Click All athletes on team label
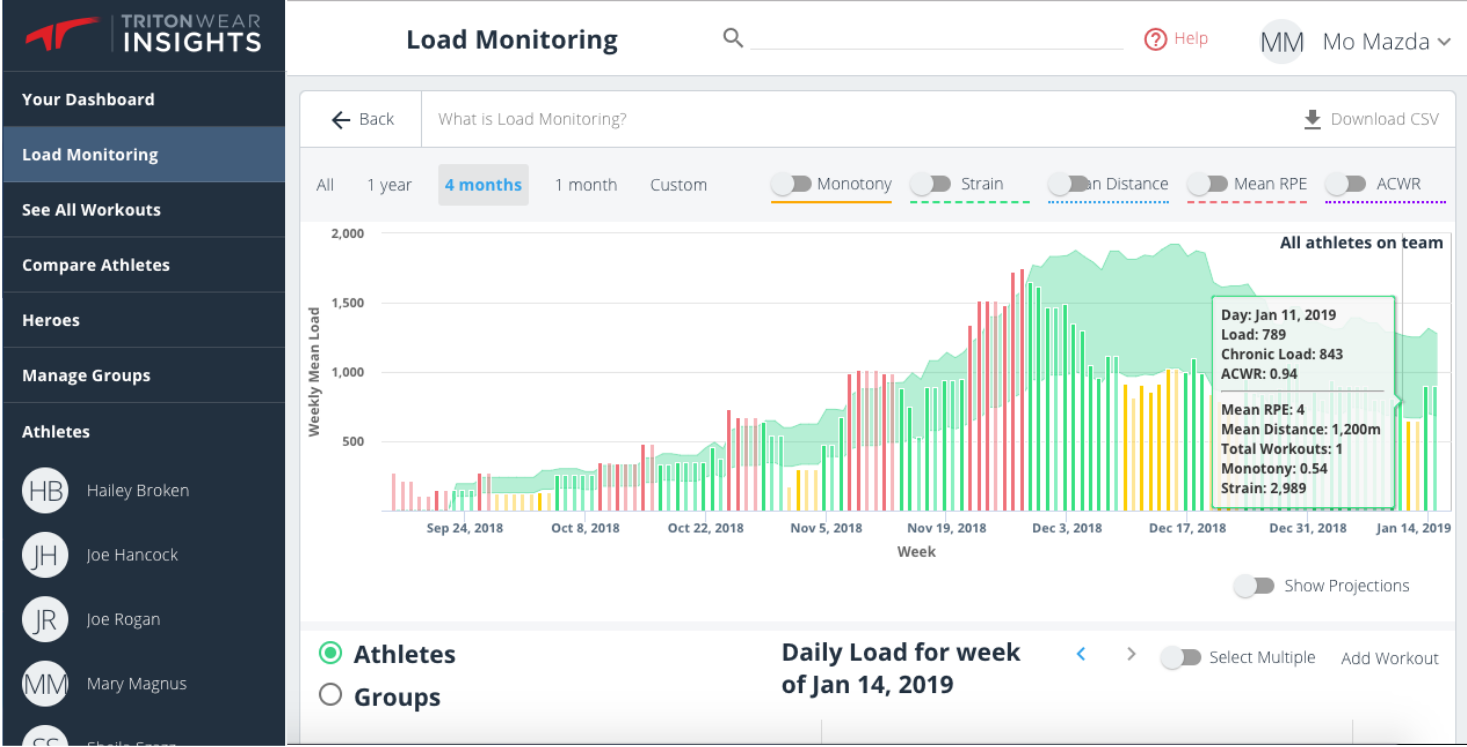 1361,243
